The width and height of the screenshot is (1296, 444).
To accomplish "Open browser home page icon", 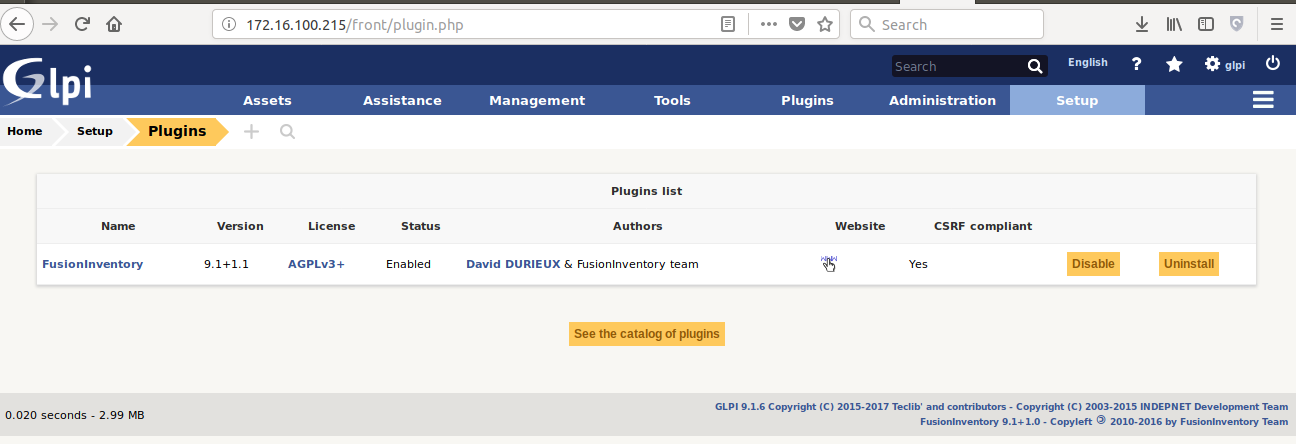I will point(114,24).
